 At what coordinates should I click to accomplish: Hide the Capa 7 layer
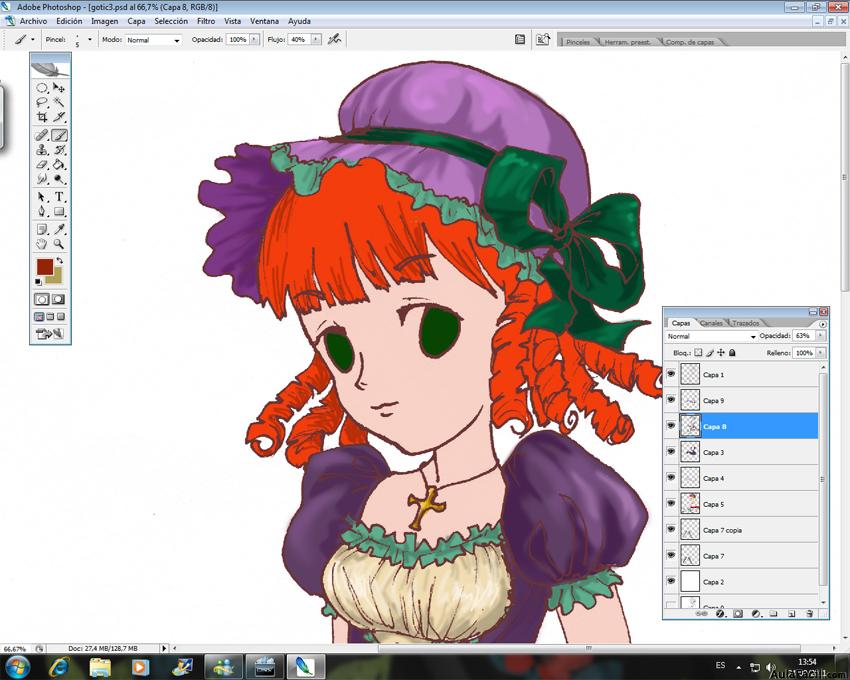671,555
